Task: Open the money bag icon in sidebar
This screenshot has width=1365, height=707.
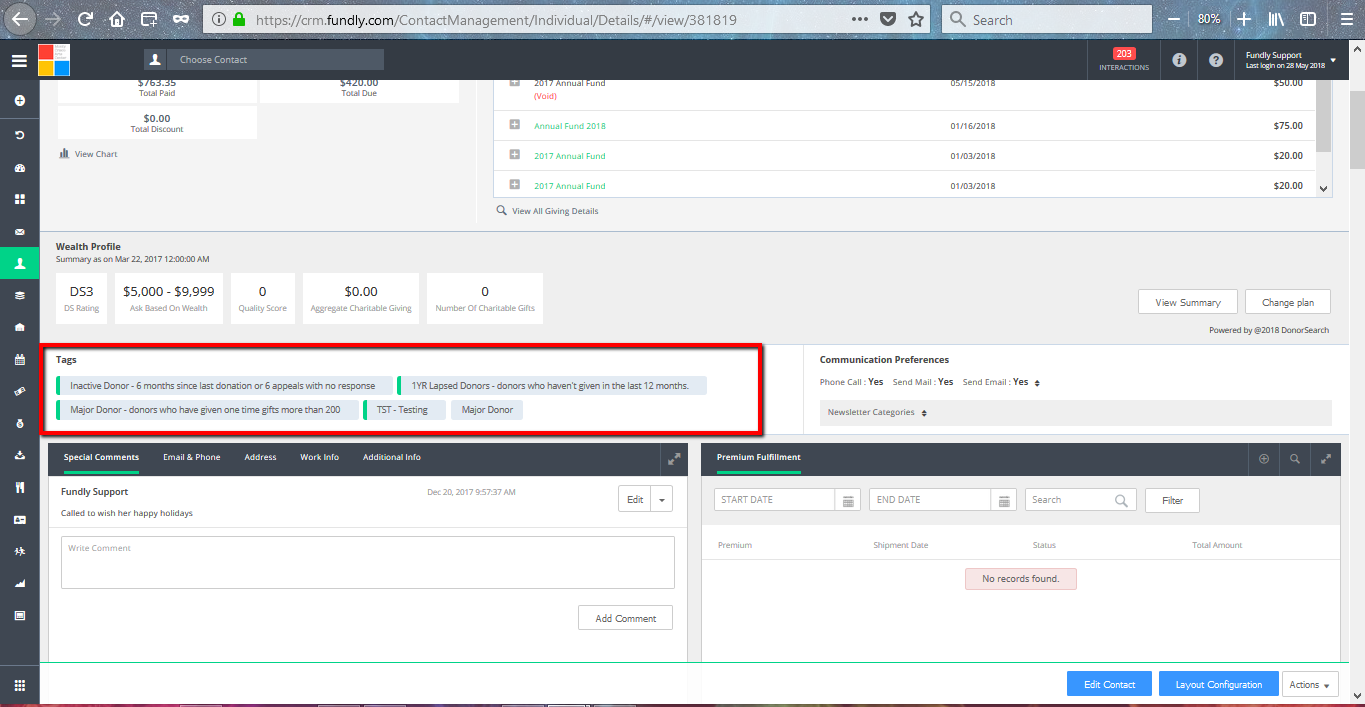Action: click(19, 423)
